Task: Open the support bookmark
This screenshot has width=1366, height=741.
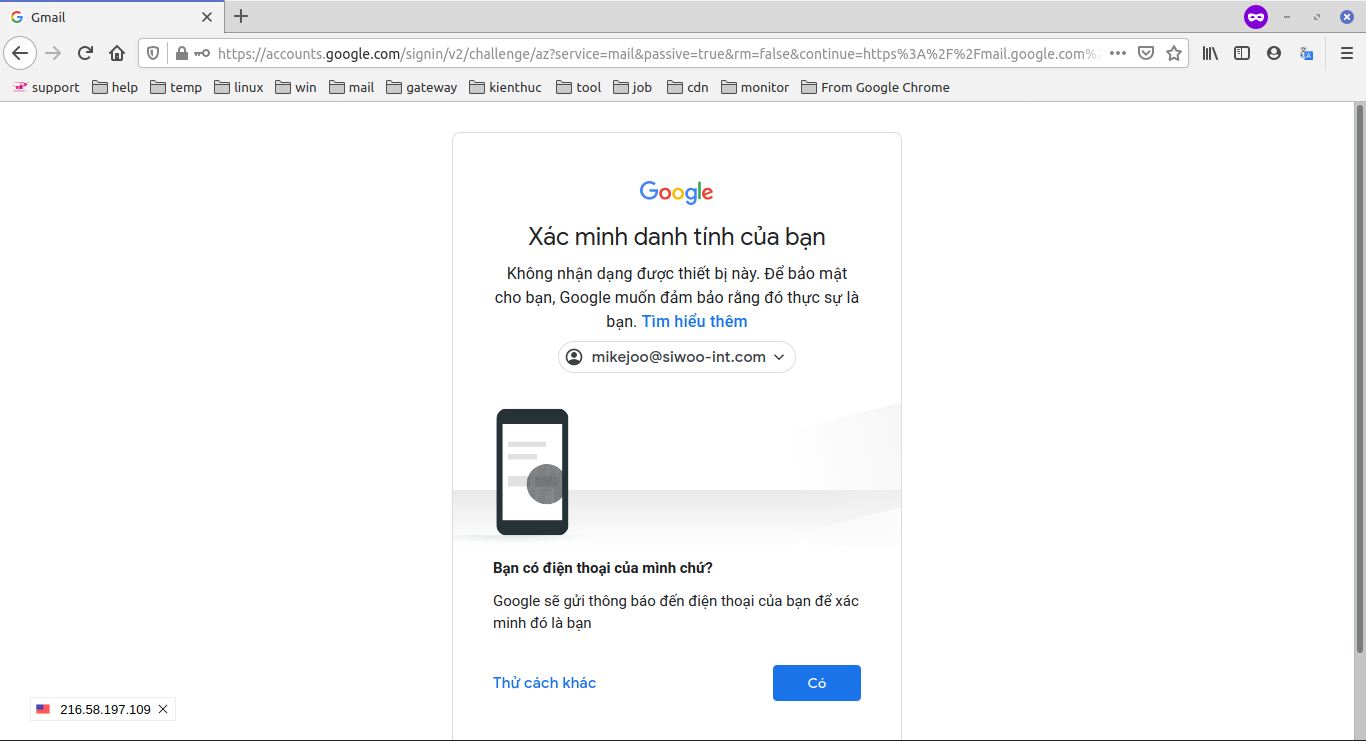Action: [x=46, y=87]
